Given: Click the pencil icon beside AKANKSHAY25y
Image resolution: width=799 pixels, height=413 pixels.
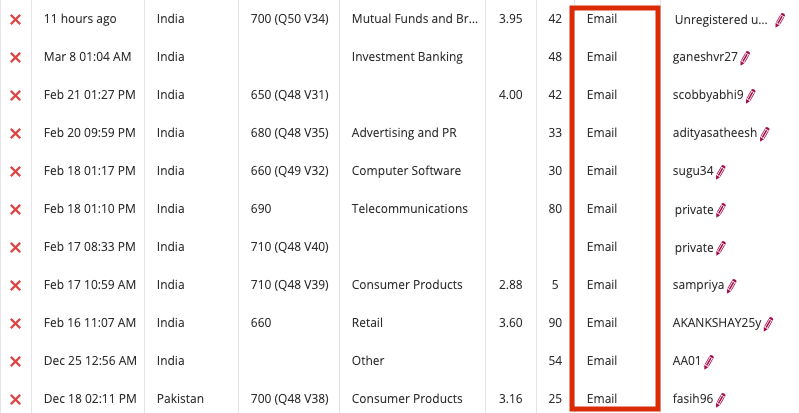Looking at the screenshot, I should (769, 323).
